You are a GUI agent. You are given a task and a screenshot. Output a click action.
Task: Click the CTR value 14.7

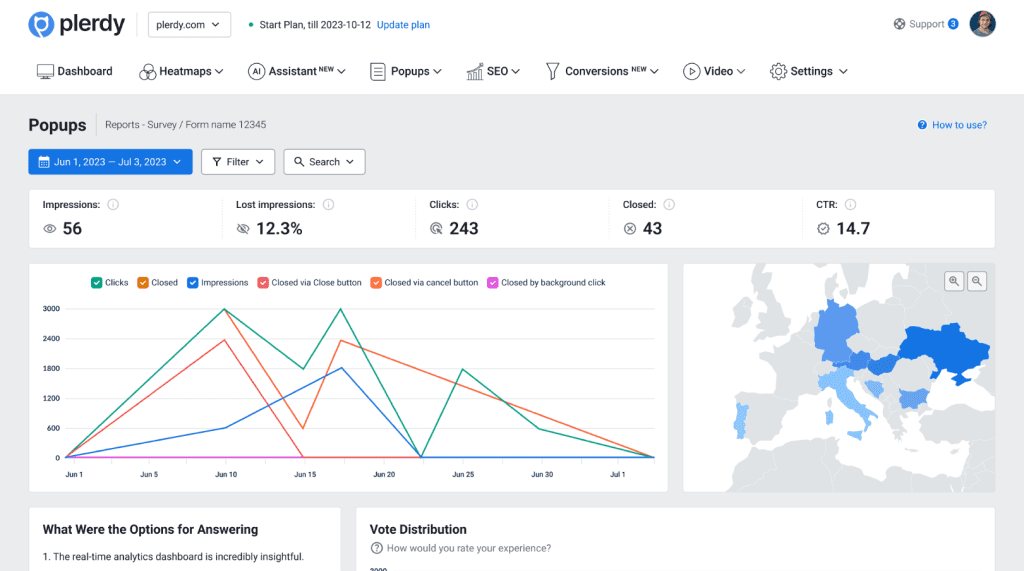coord(853,229)
